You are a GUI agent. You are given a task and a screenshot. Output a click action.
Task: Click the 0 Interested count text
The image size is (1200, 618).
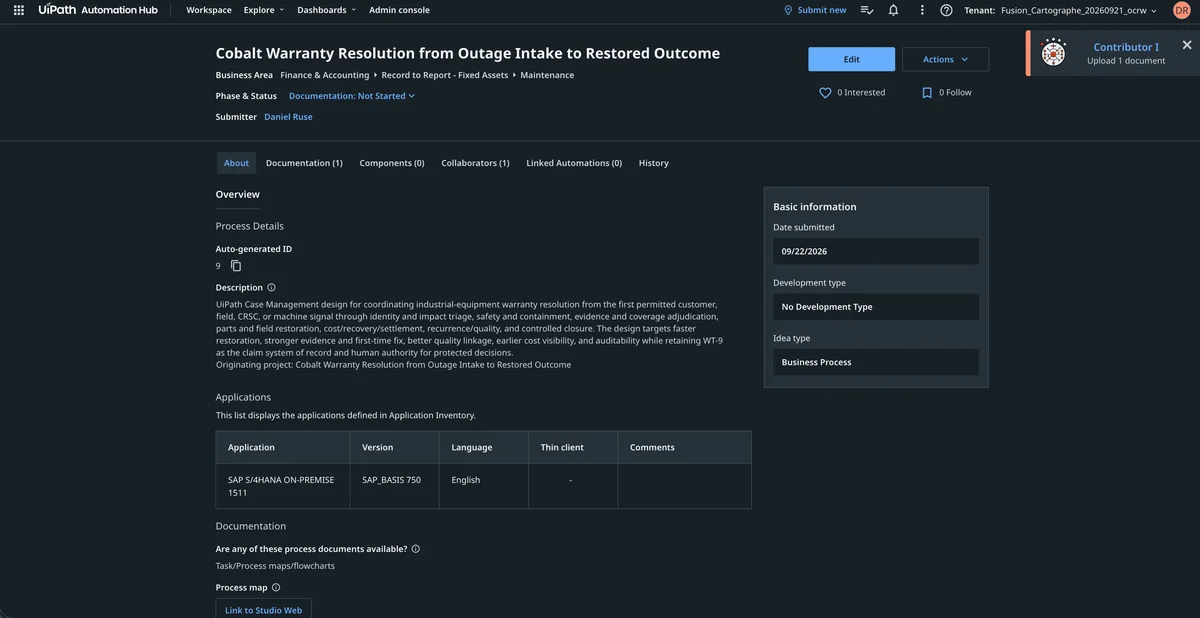pos(861,92)
